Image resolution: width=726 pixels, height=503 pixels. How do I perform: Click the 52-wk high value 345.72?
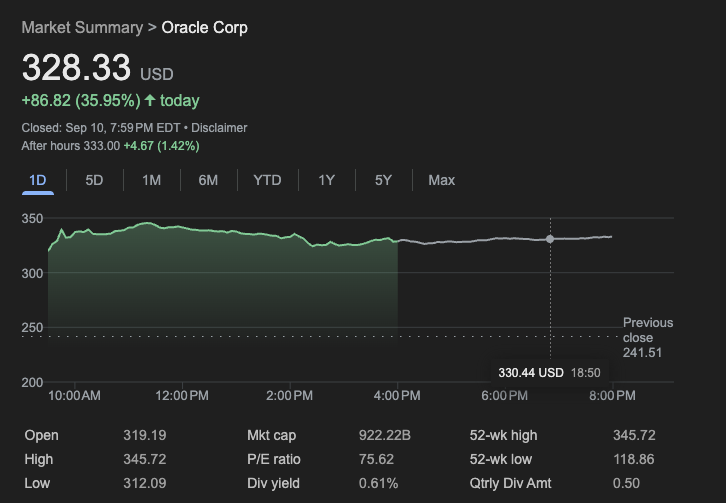tap(634, 435)
